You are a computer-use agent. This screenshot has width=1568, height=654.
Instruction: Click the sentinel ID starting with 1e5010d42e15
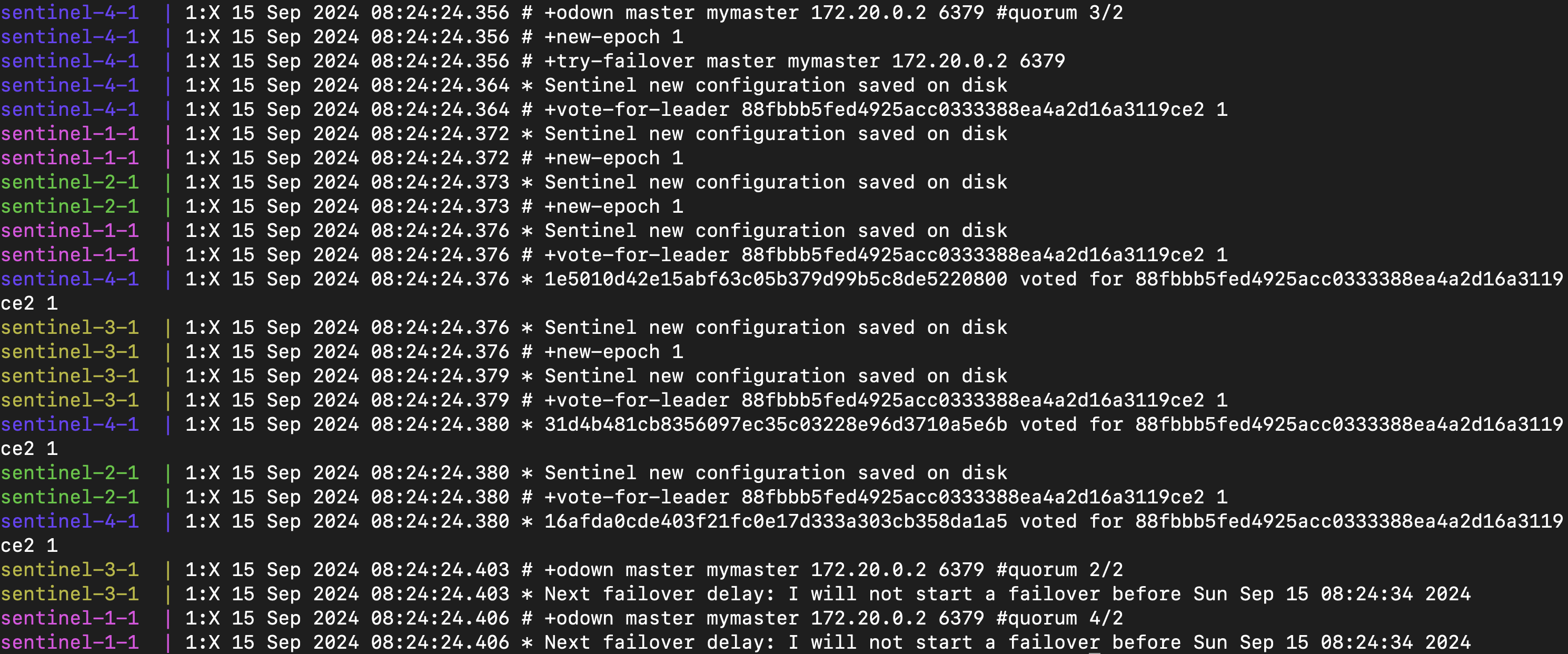776,279
